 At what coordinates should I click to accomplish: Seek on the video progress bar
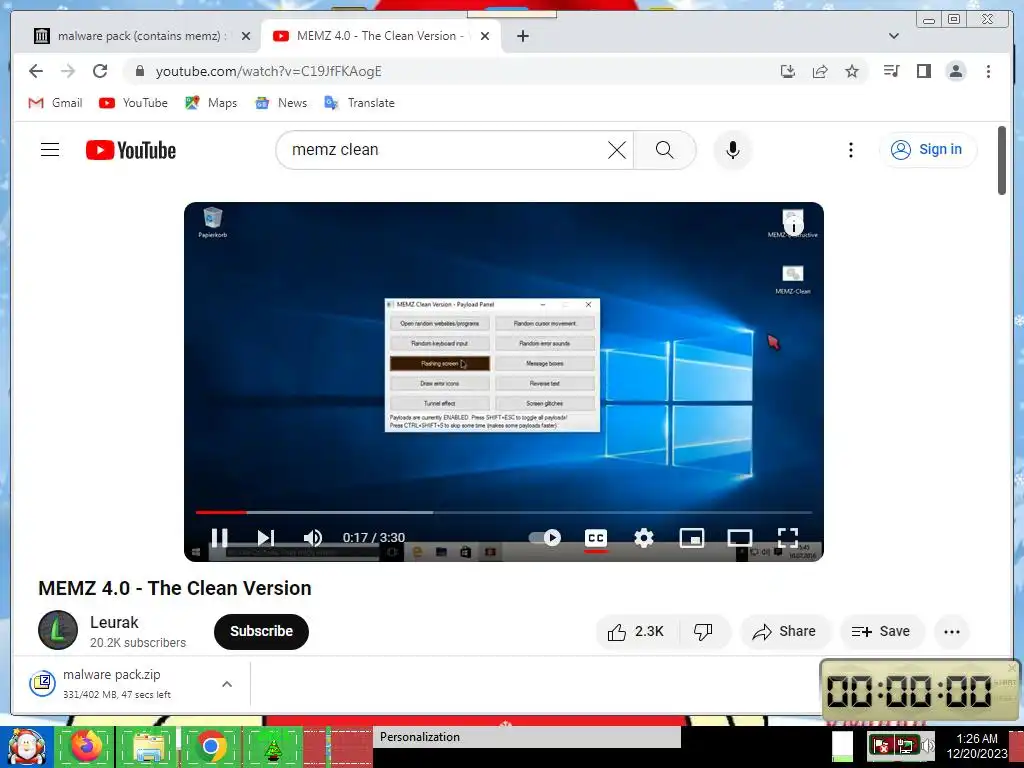(x=504, y=512)
